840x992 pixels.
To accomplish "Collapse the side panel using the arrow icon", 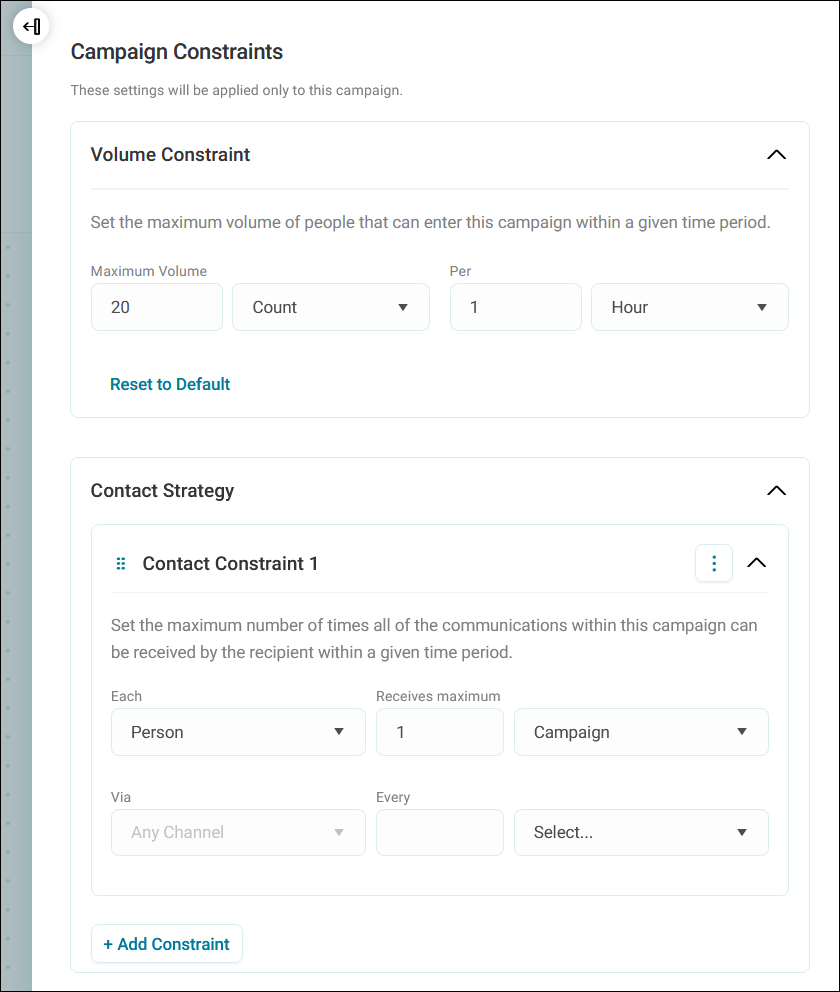I will 31,27.
